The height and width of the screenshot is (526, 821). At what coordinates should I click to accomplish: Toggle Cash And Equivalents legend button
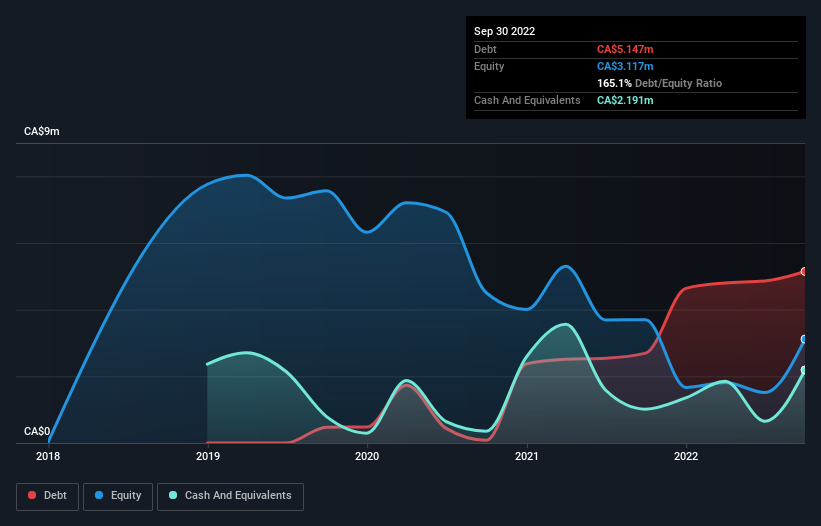point(230,496)
